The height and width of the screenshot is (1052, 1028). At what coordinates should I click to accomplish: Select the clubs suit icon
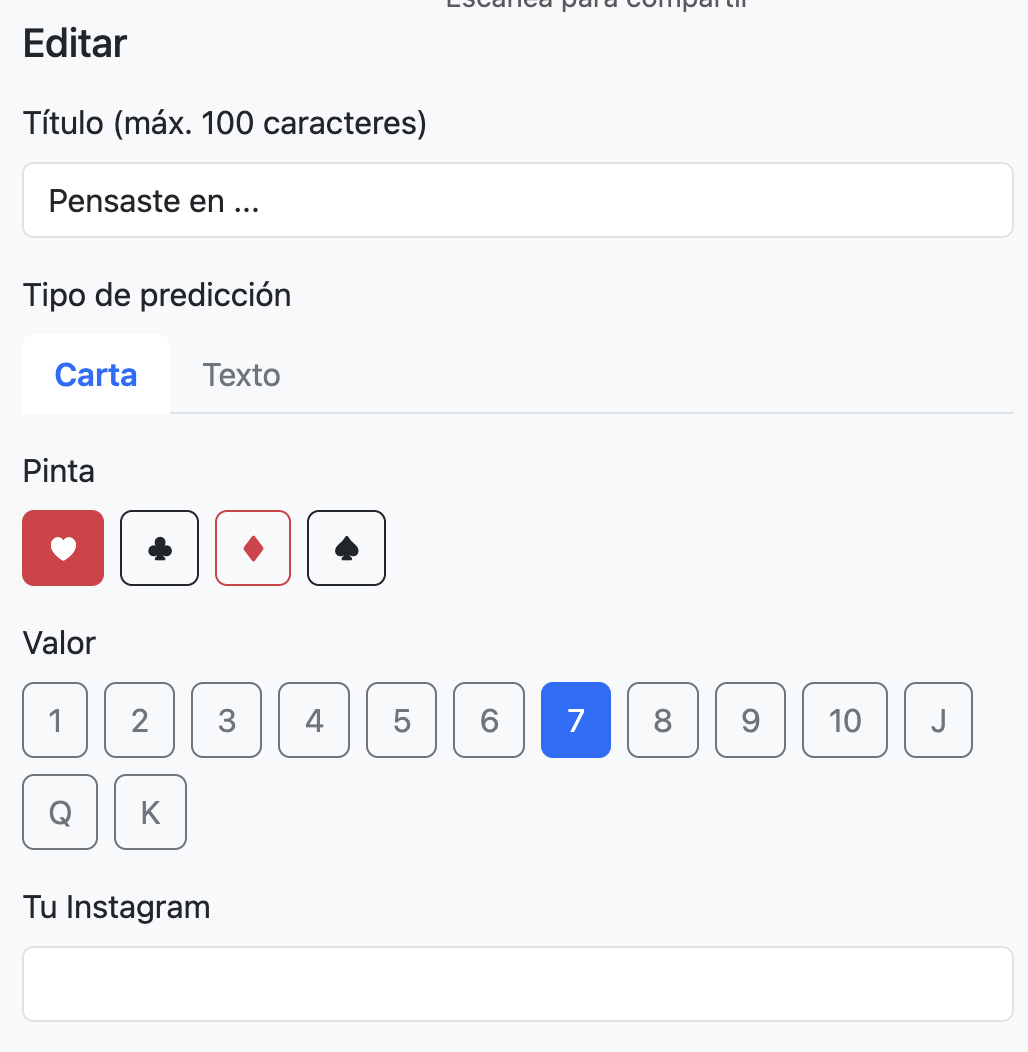(x=159, y=548)
